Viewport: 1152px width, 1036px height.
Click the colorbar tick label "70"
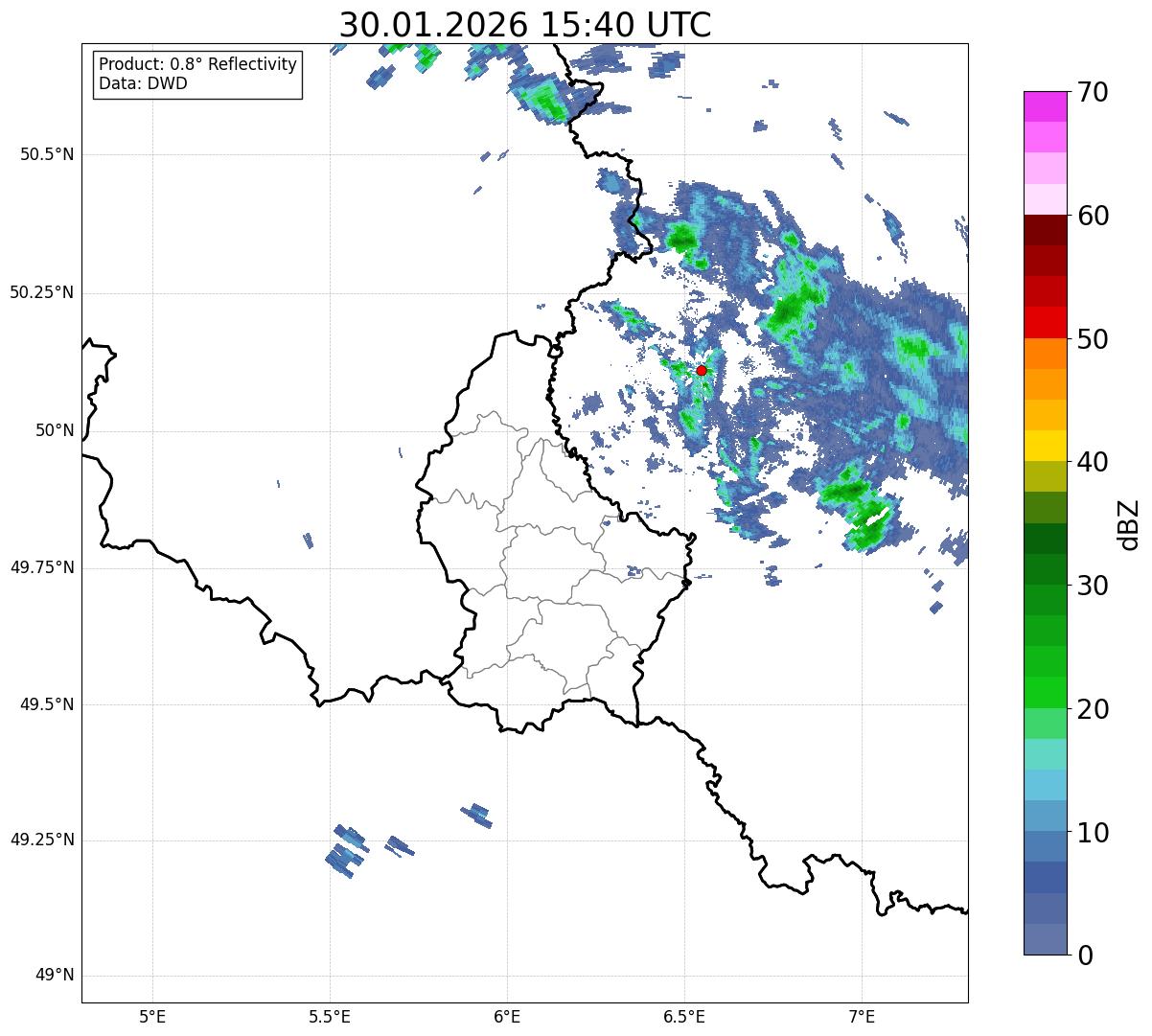tap(1093, 93)
